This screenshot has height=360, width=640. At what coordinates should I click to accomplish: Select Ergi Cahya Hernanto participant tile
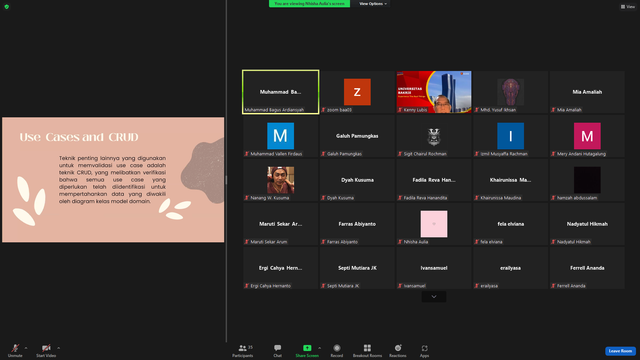(280, 268)
